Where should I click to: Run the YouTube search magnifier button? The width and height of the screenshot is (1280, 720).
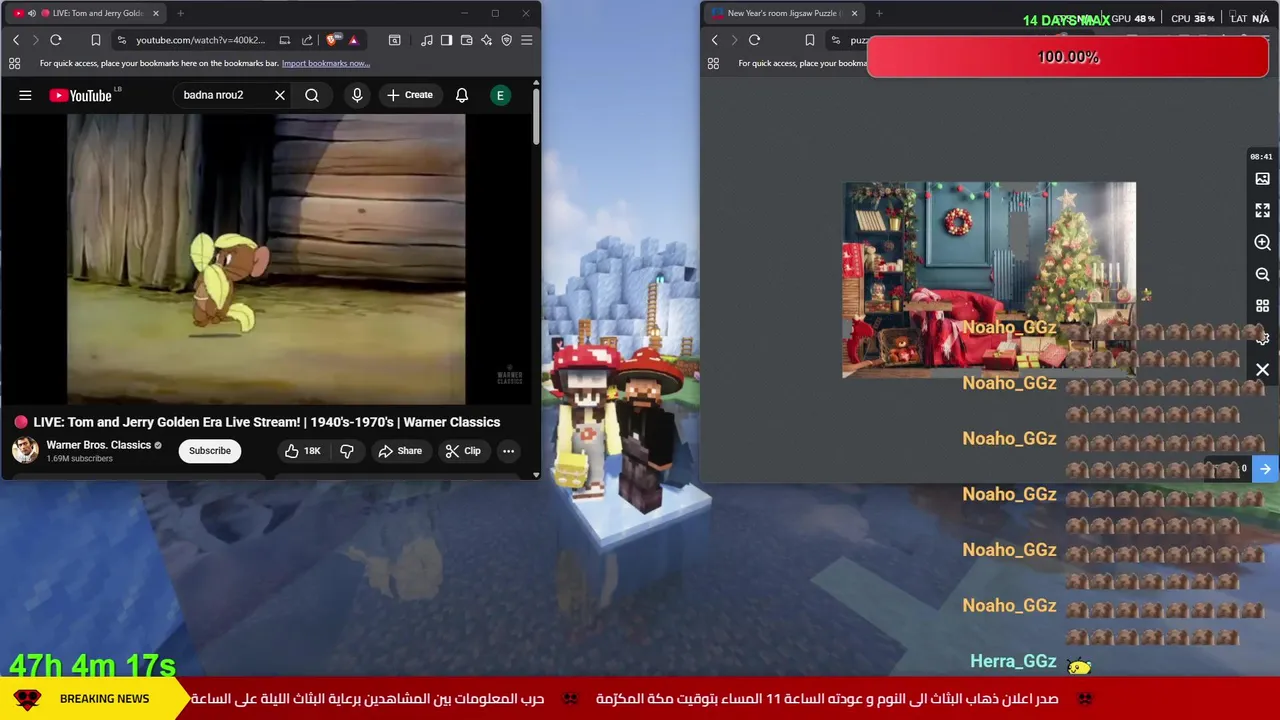click(x=312, y=95)
